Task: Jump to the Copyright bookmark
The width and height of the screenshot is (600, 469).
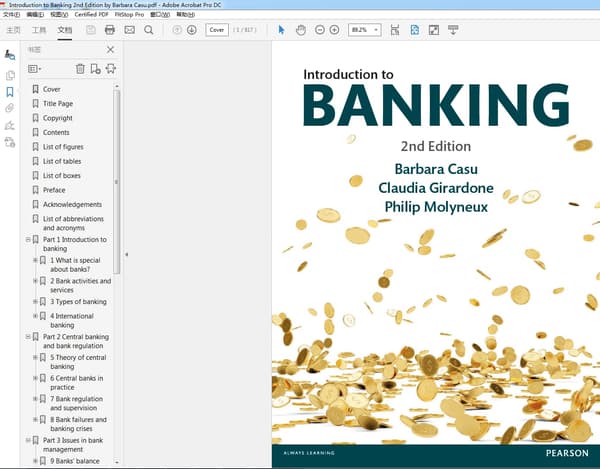Action: (57, 118)
